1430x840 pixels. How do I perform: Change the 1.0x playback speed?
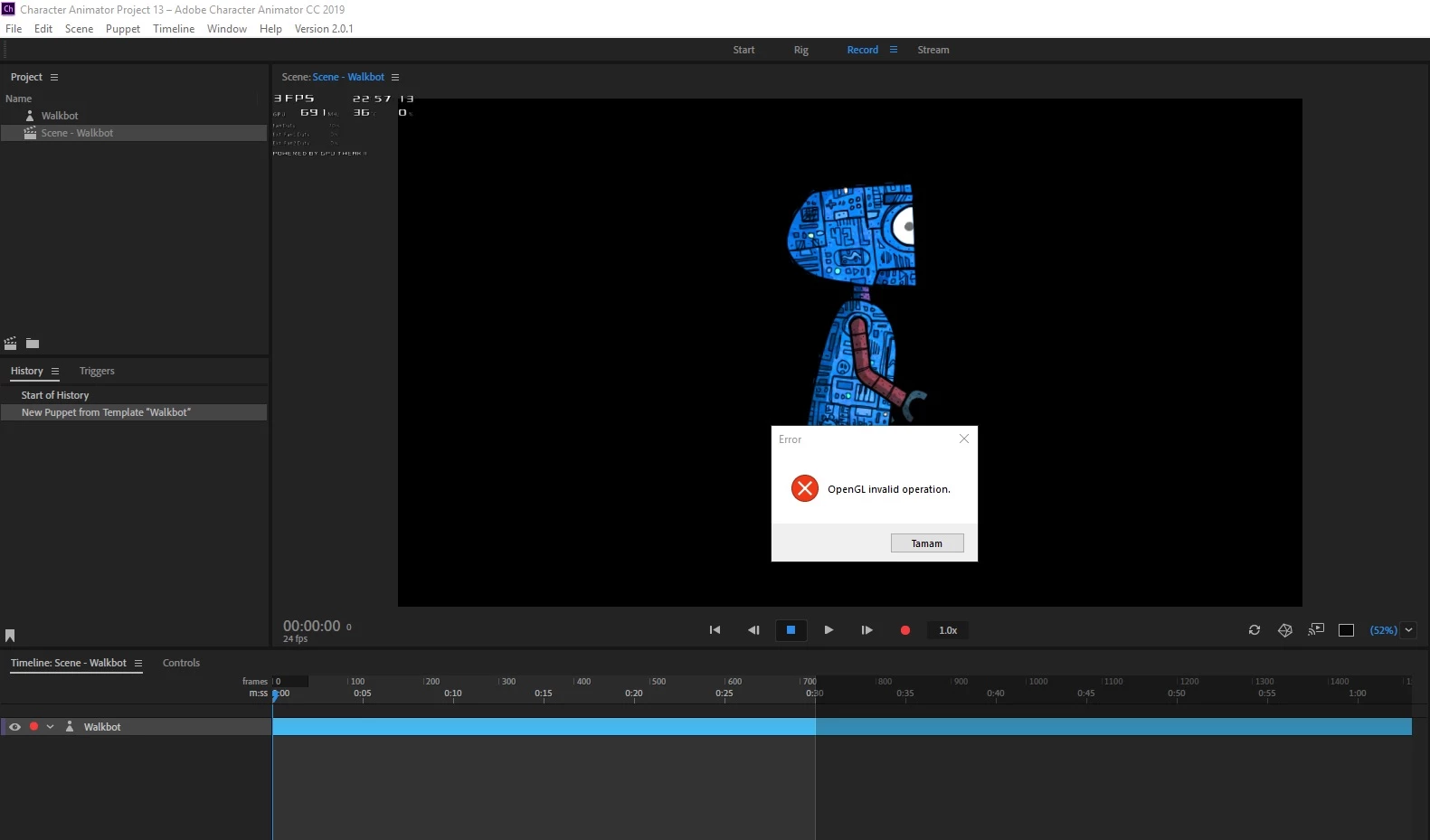pyautogui.click(x=948, y=630)
